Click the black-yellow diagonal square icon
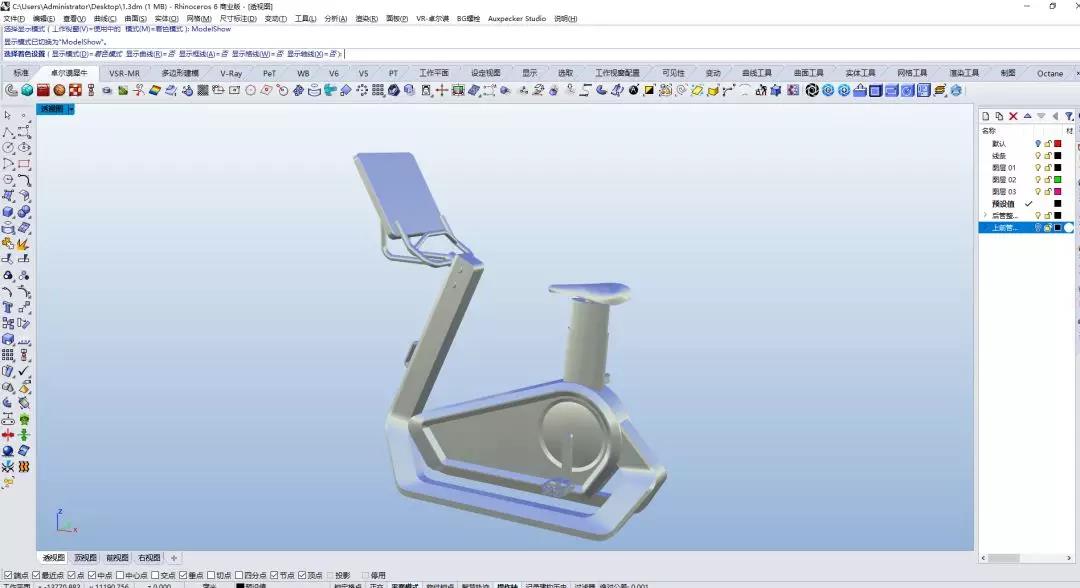Image resolution: width=1080 pixels, height=588 pixels. click(x=649, y=90)
